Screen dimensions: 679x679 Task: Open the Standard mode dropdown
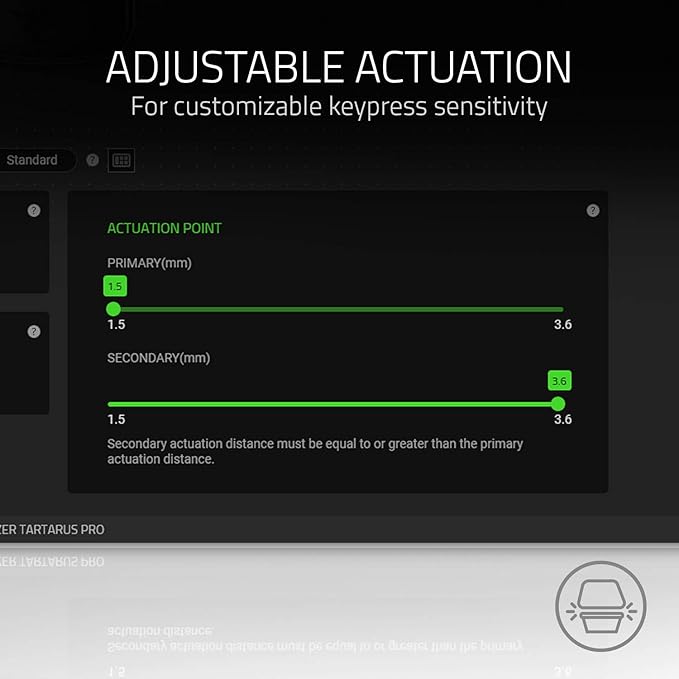(x=37, y=160)
